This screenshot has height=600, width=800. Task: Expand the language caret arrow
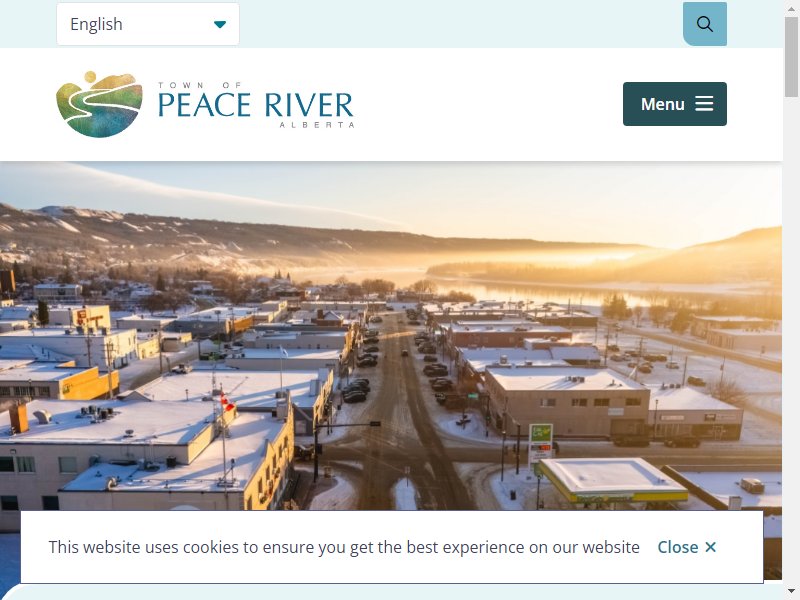point(220,24)
